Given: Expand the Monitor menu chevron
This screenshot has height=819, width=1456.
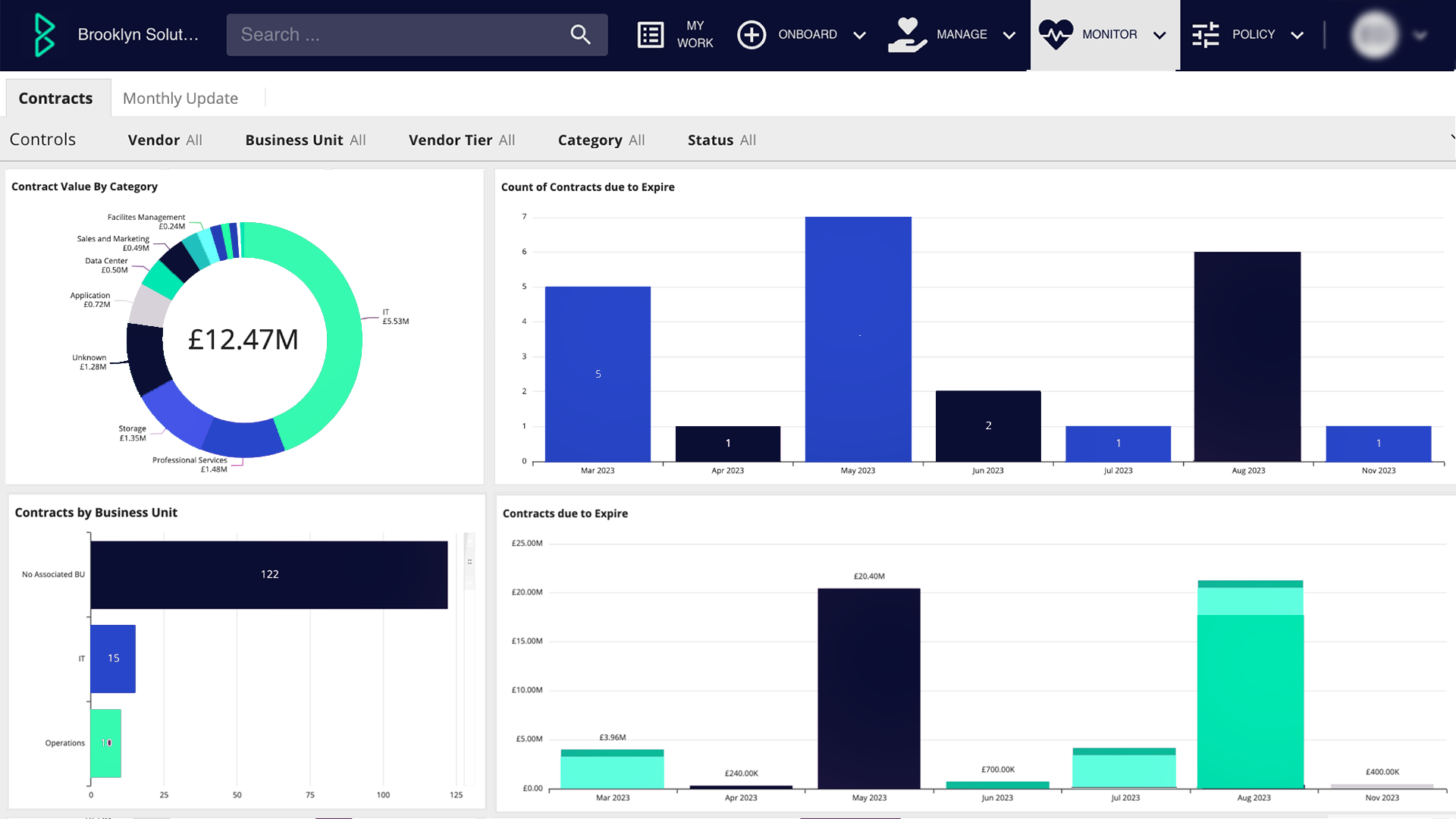Looking at the screenshot, I should [1159, 35].
